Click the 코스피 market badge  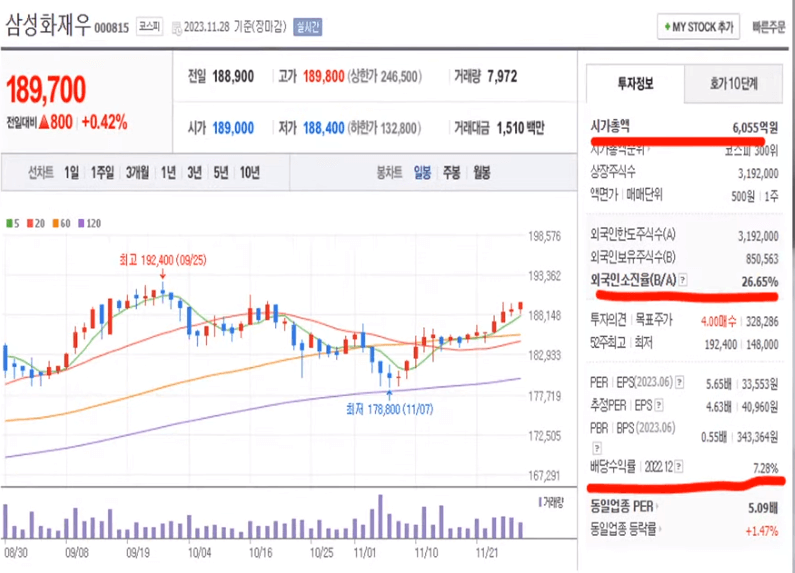[x=150, y=26]
